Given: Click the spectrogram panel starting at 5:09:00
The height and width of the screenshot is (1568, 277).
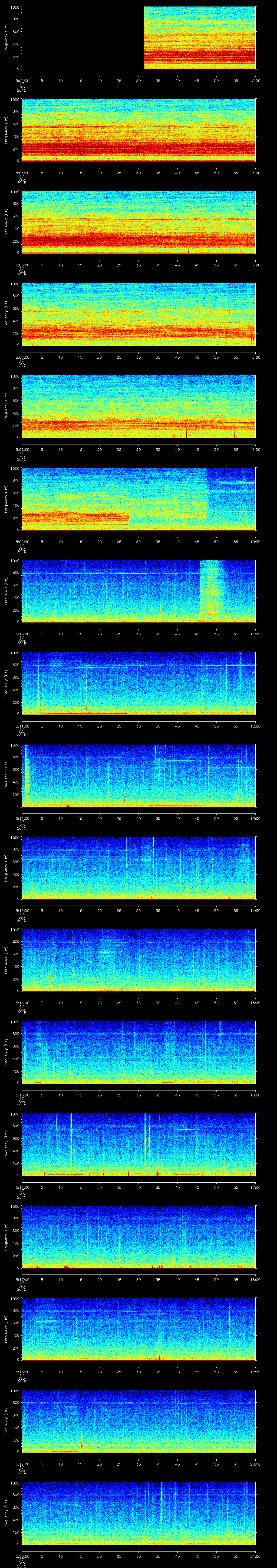Looking at the screenshot, I should point(138,499).
